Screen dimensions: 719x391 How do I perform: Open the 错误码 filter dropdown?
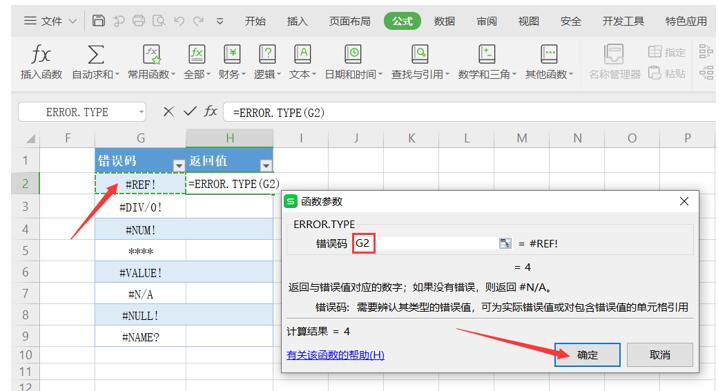pos(179,165)
